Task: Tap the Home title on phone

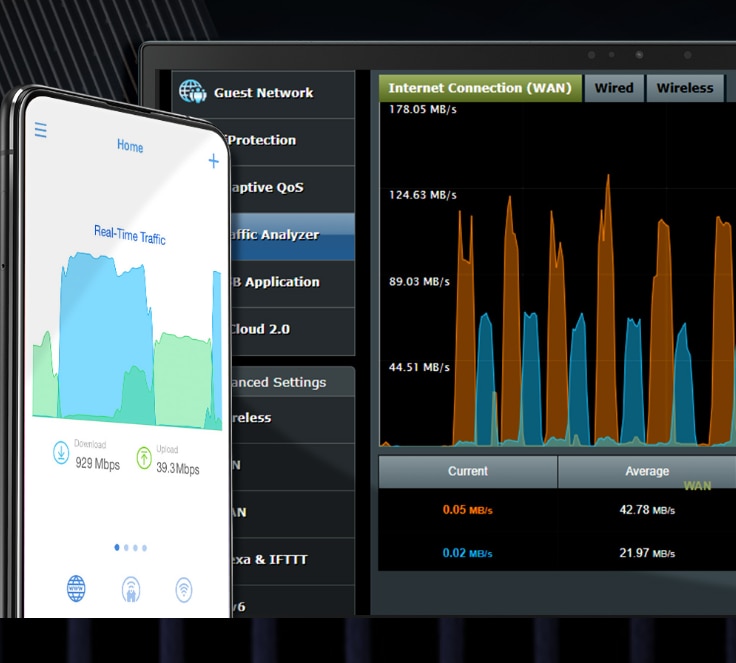Action: (130, 146)
